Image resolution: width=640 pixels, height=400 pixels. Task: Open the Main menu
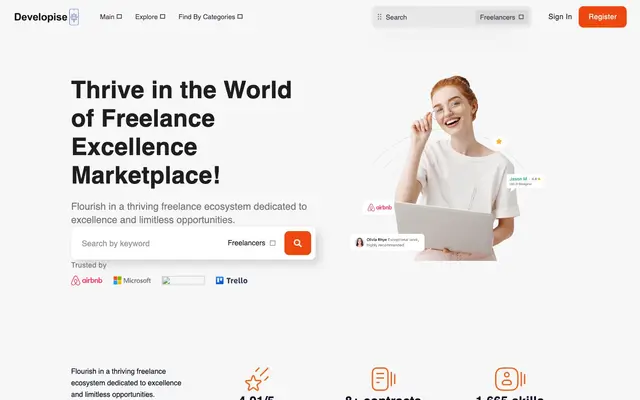(x=111, y=17)
